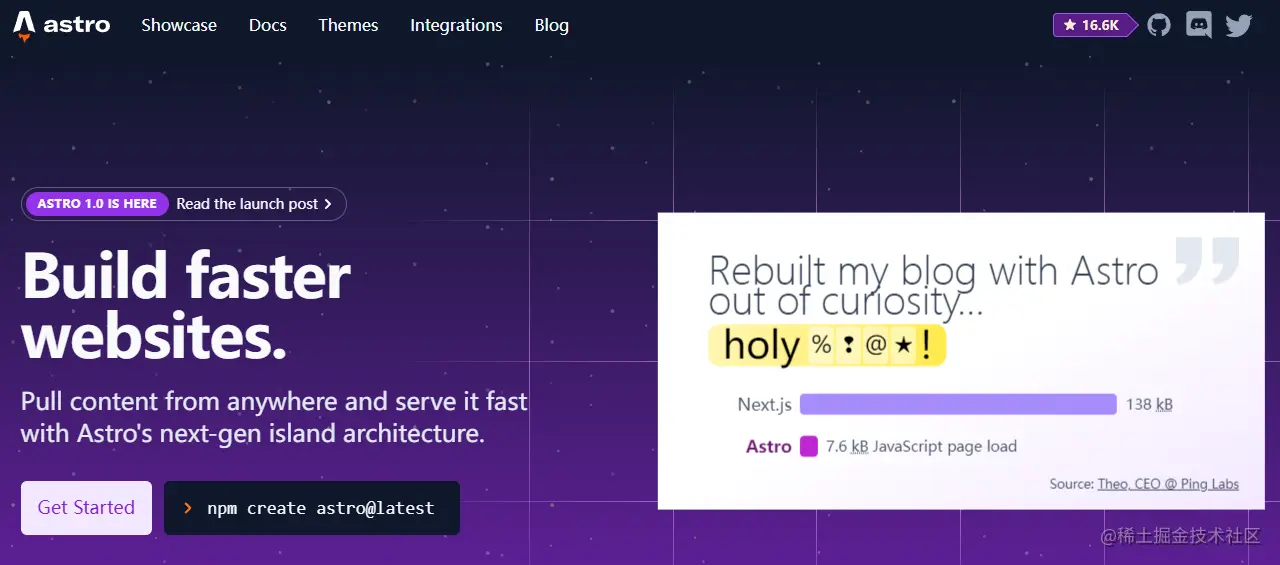
Task: Click the orange prompt arrow before npm command
Action: coord(188,508)
